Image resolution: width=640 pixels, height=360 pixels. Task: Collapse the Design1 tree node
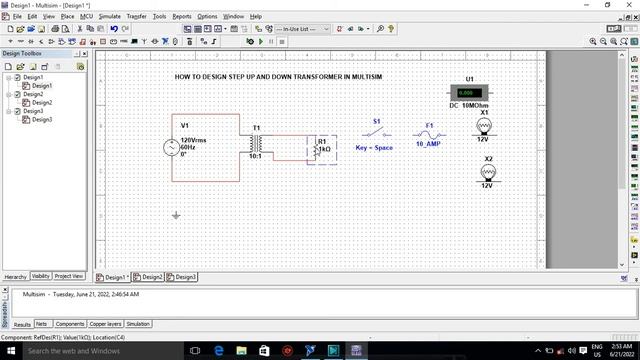coord(9,77)
